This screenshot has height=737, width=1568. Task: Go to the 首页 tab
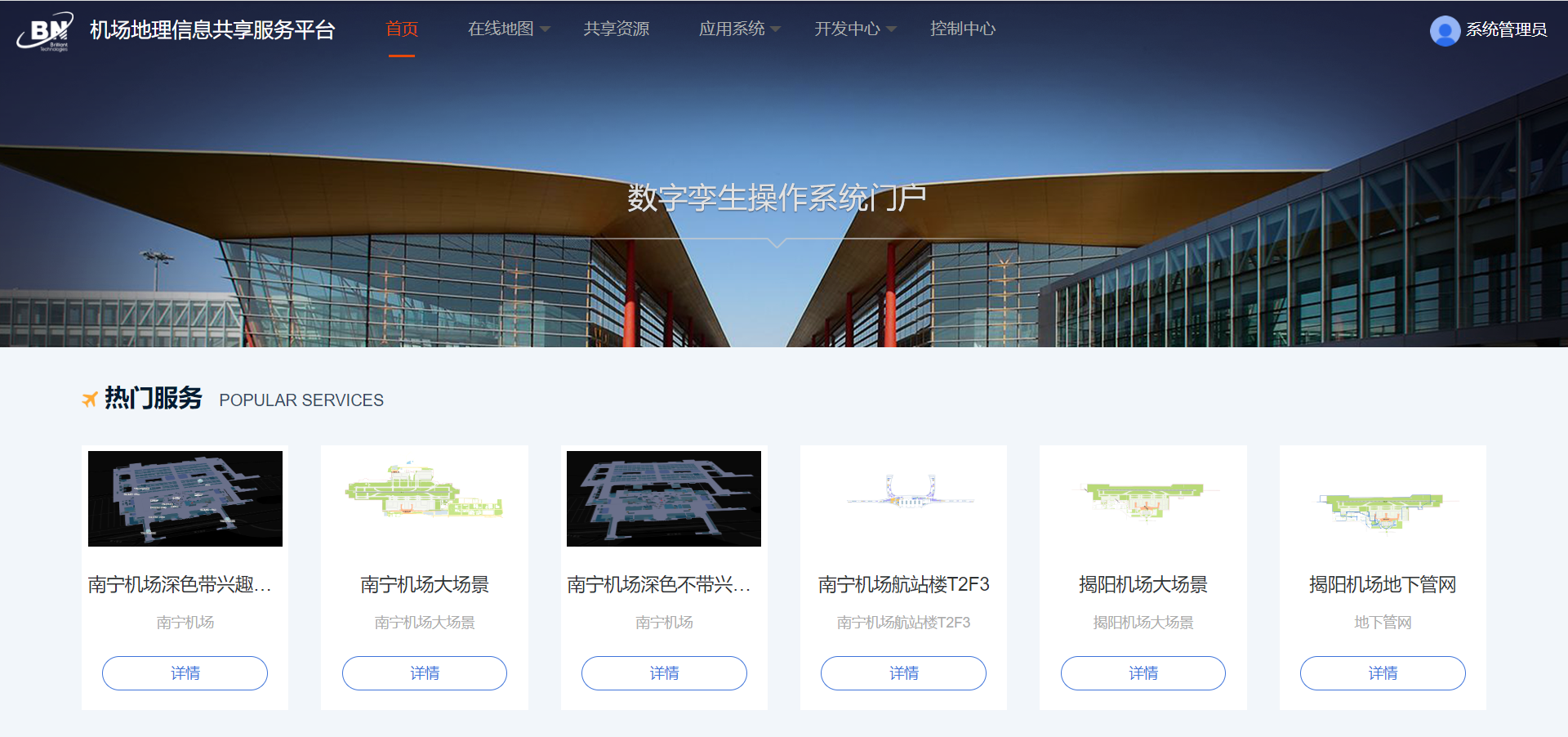pos(402,29)
